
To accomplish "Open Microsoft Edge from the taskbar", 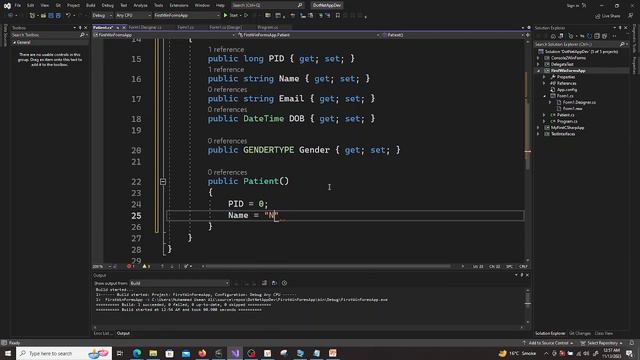I will click(x=137, y=353).
